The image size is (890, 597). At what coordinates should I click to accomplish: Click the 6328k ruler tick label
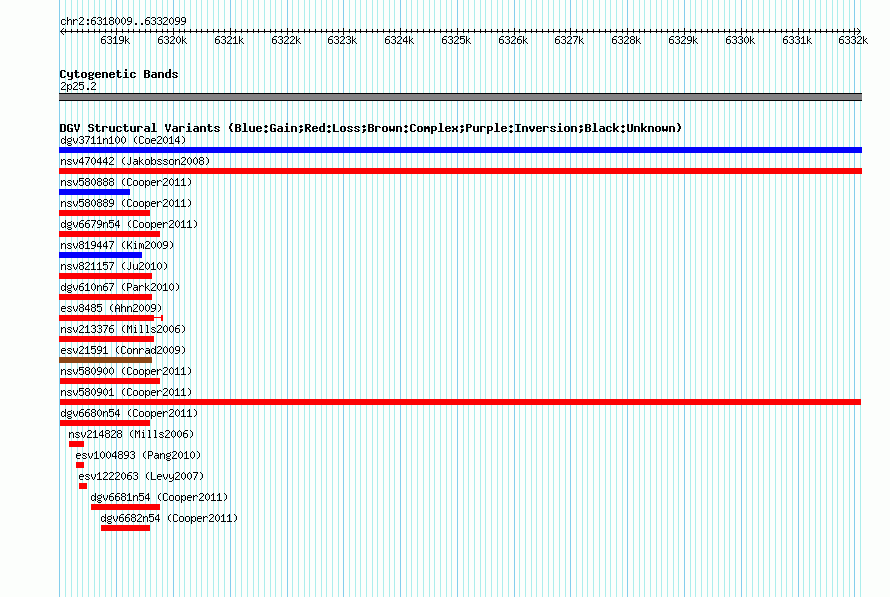[x=626, y=40]
